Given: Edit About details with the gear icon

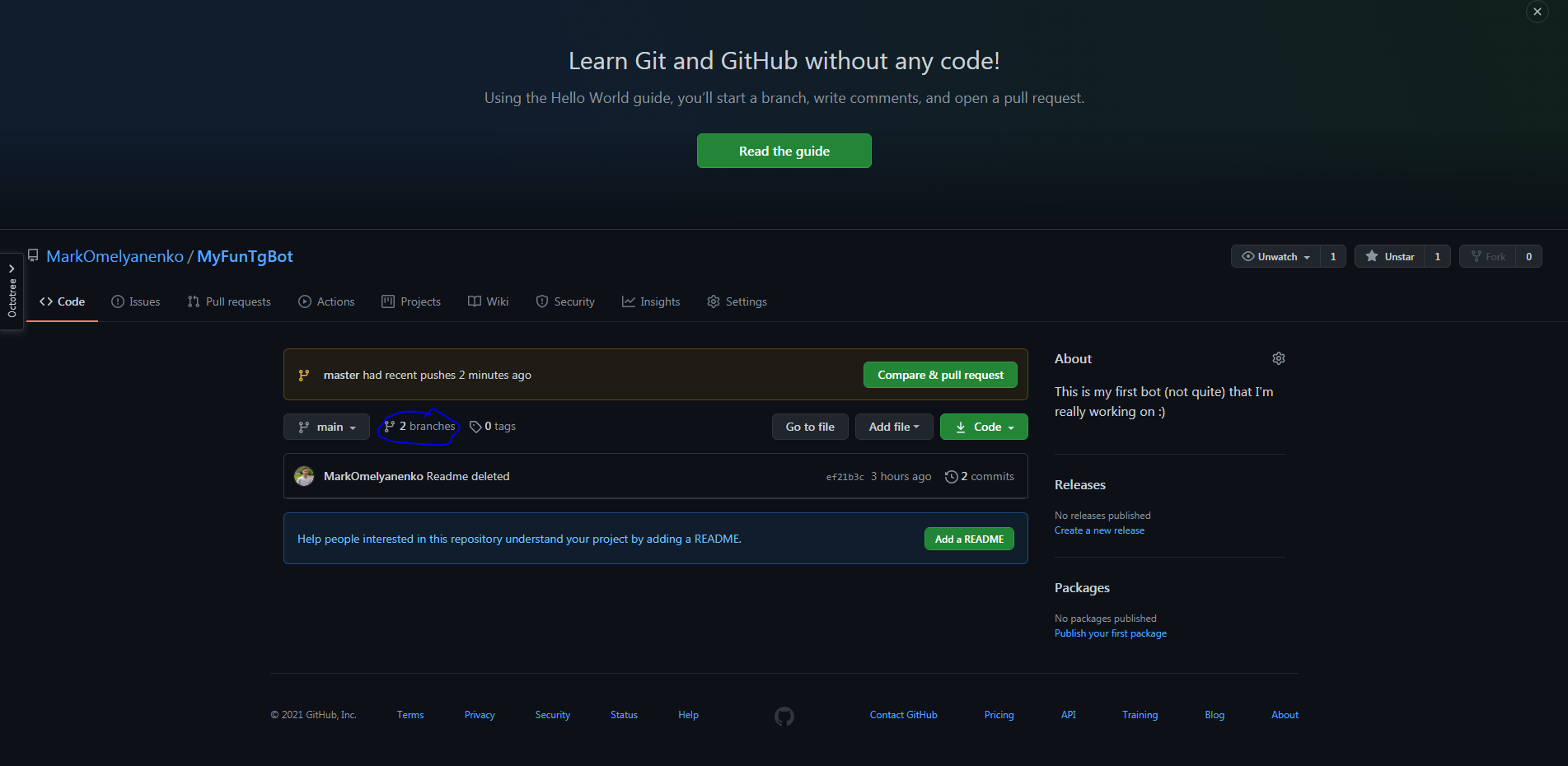Looking at the screenshot, I should 1278,358.
